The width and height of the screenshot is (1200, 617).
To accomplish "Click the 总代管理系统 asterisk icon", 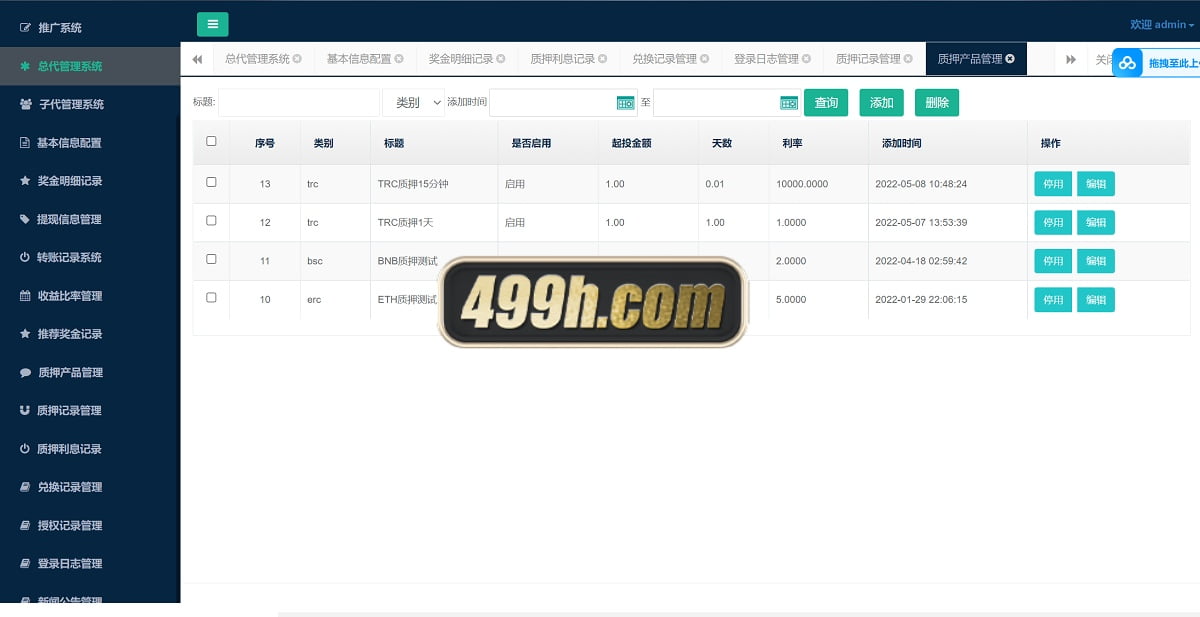I will pos(25,66).
